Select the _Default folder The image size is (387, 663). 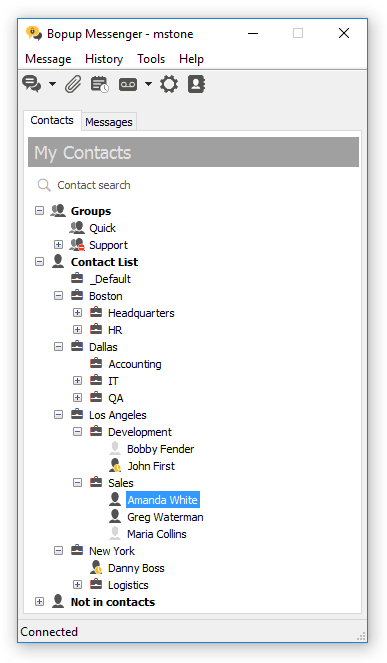click(110, 279)
